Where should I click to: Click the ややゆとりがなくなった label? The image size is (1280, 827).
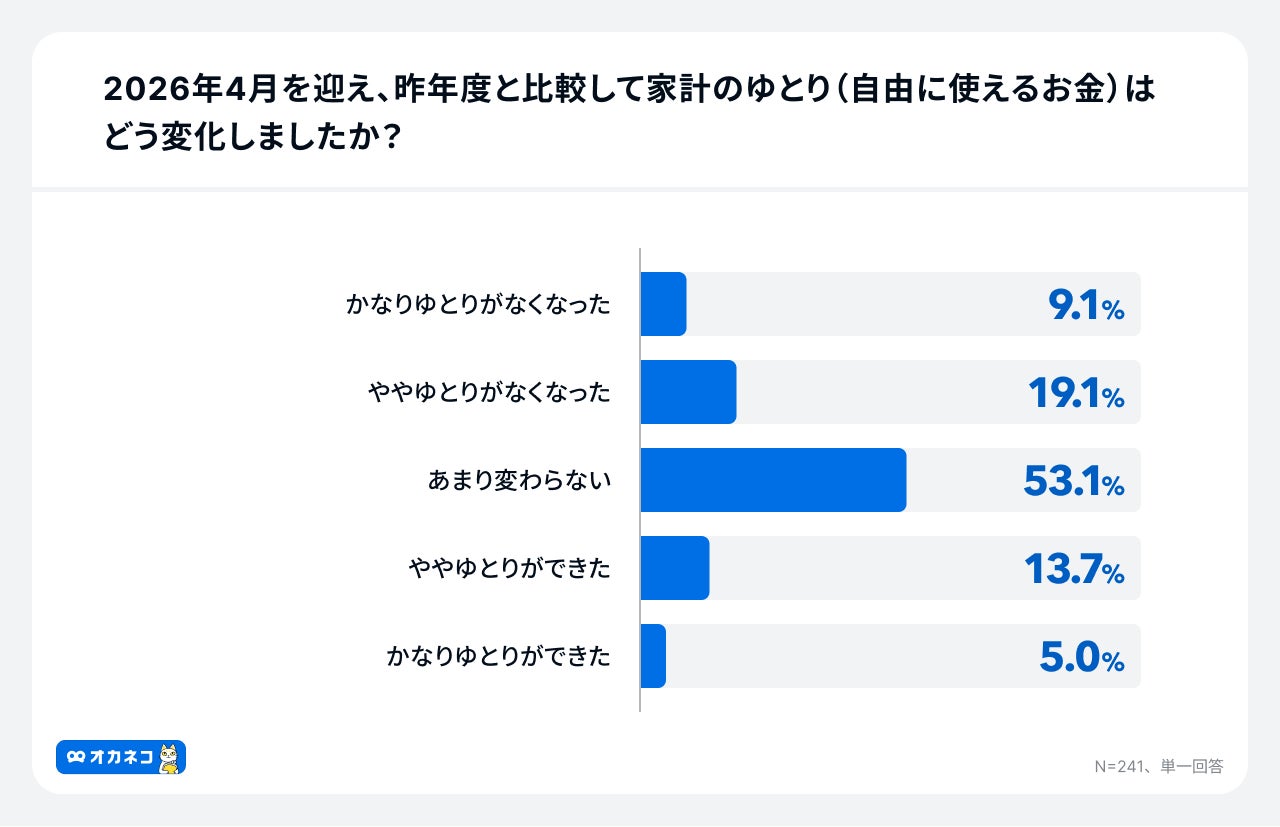coord(489,393)
